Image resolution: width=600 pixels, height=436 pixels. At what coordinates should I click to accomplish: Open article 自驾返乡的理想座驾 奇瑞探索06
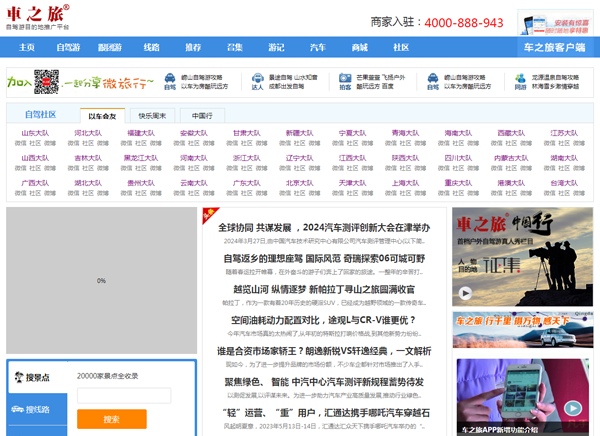coord(324,259)
